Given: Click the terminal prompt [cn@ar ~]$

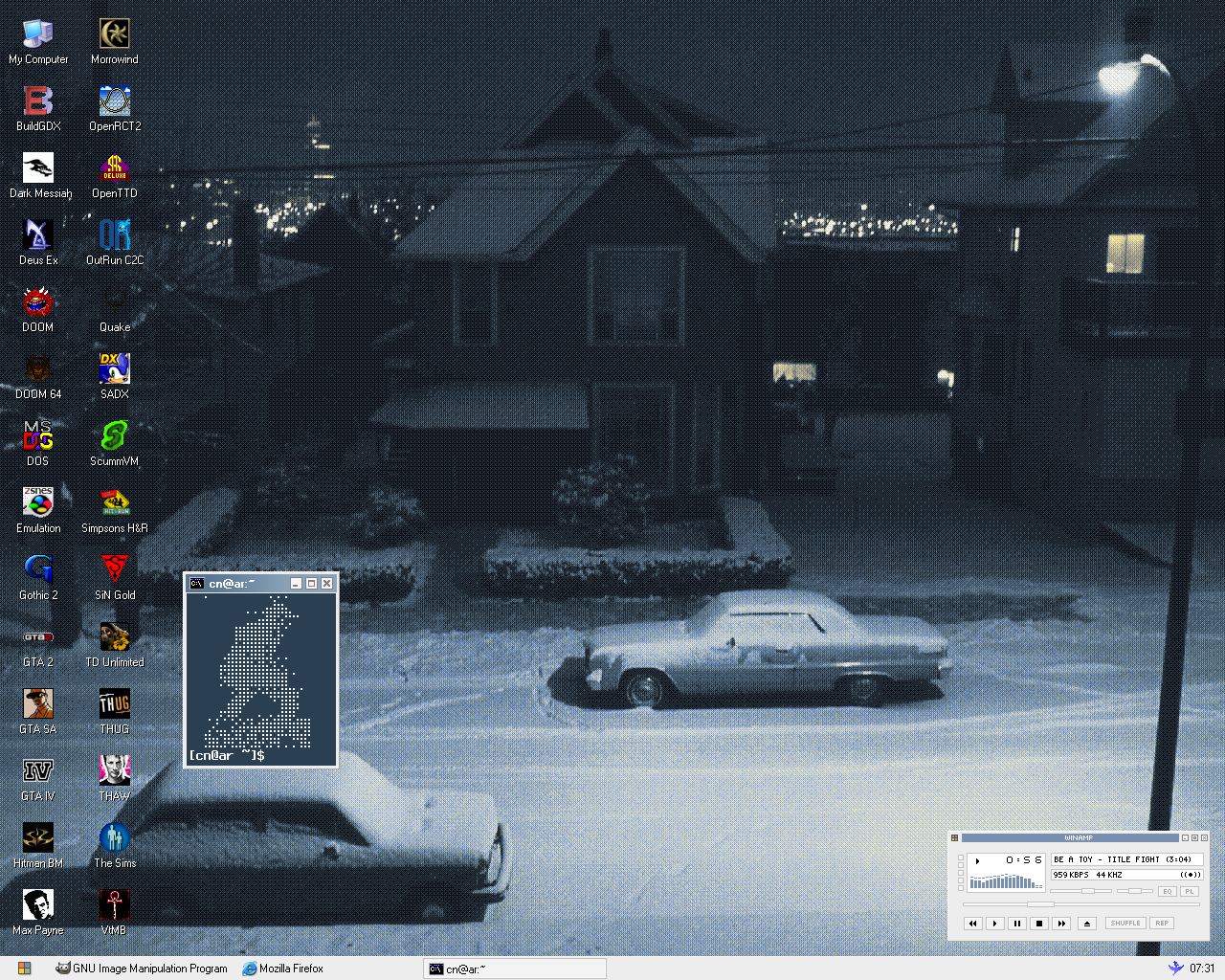Looking at the screenshot, I should (x=227, y=756).
